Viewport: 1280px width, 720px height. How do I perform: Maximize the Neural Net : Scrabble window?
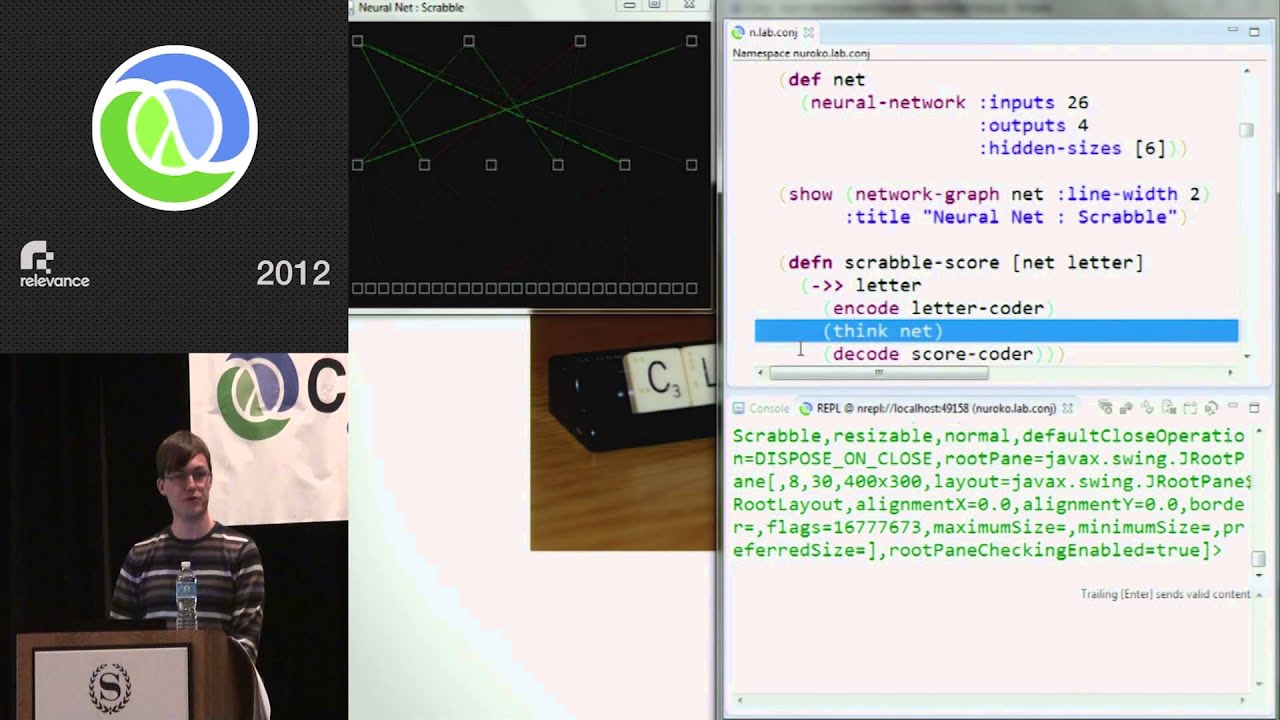coord(654,5)
